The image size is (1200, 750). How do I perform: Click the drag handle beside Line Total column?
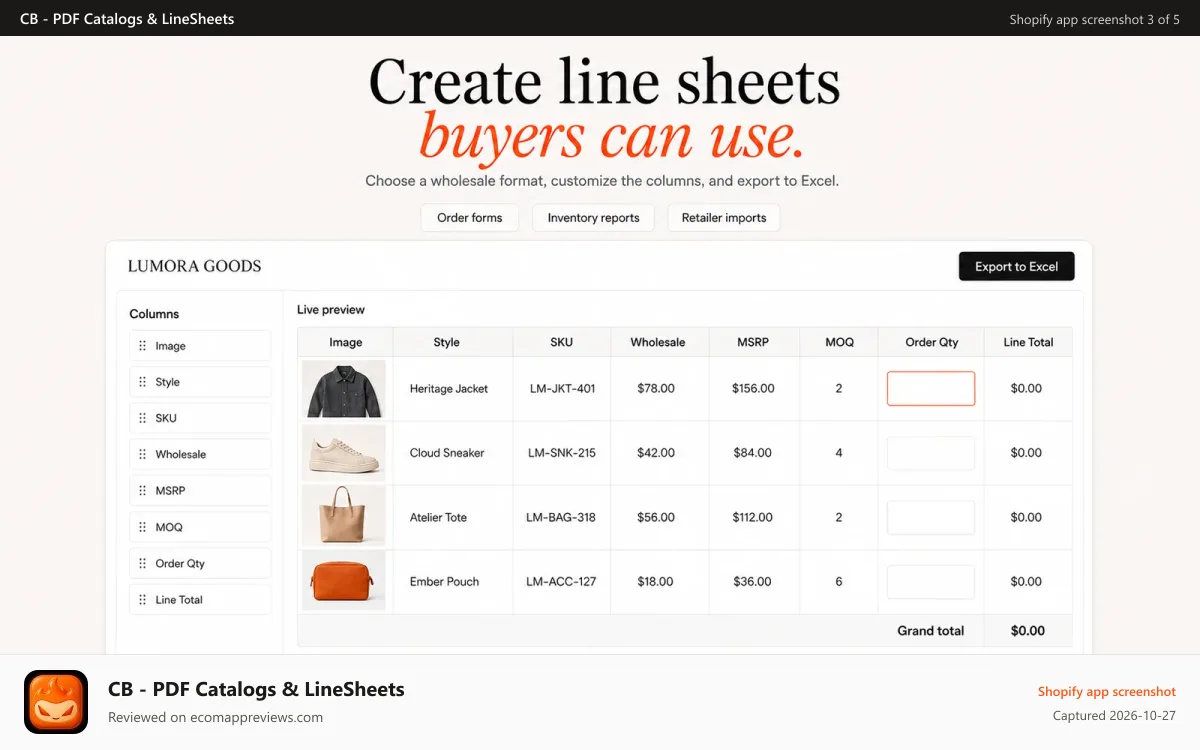(143, 600)
